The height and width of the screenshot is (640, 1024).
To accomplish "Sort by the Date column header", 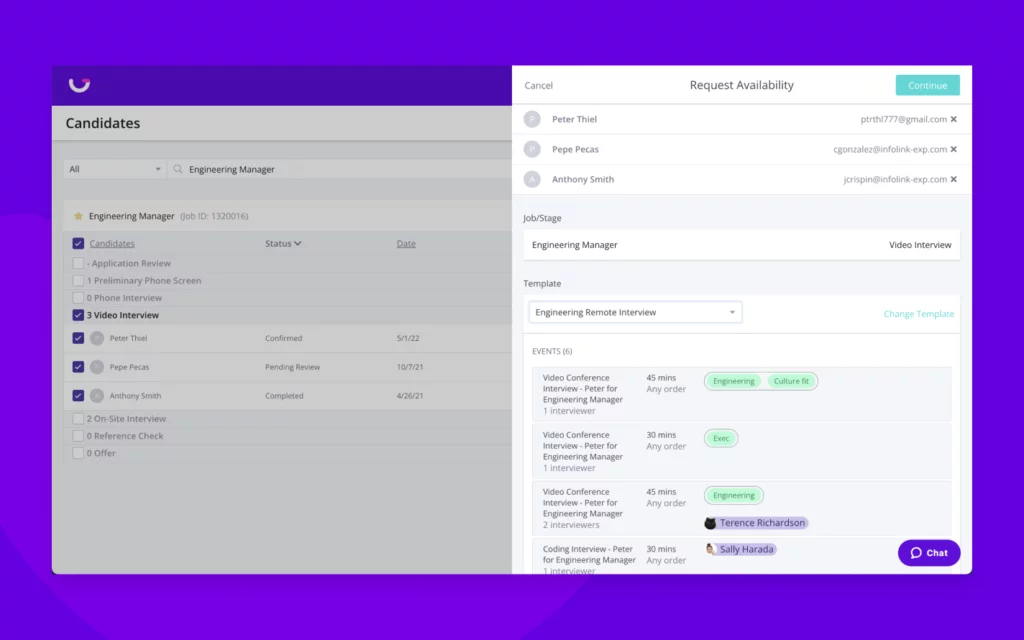I will pos(405,244).
